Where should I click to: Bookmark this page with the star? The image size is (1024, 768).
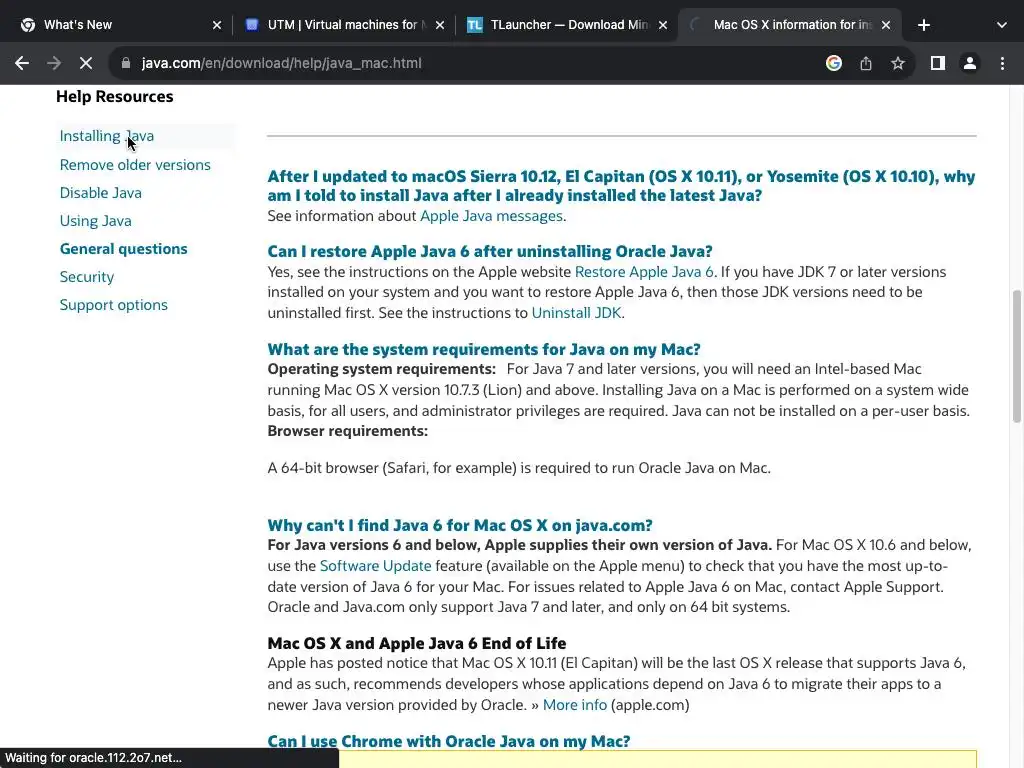[x=898, y=63]
